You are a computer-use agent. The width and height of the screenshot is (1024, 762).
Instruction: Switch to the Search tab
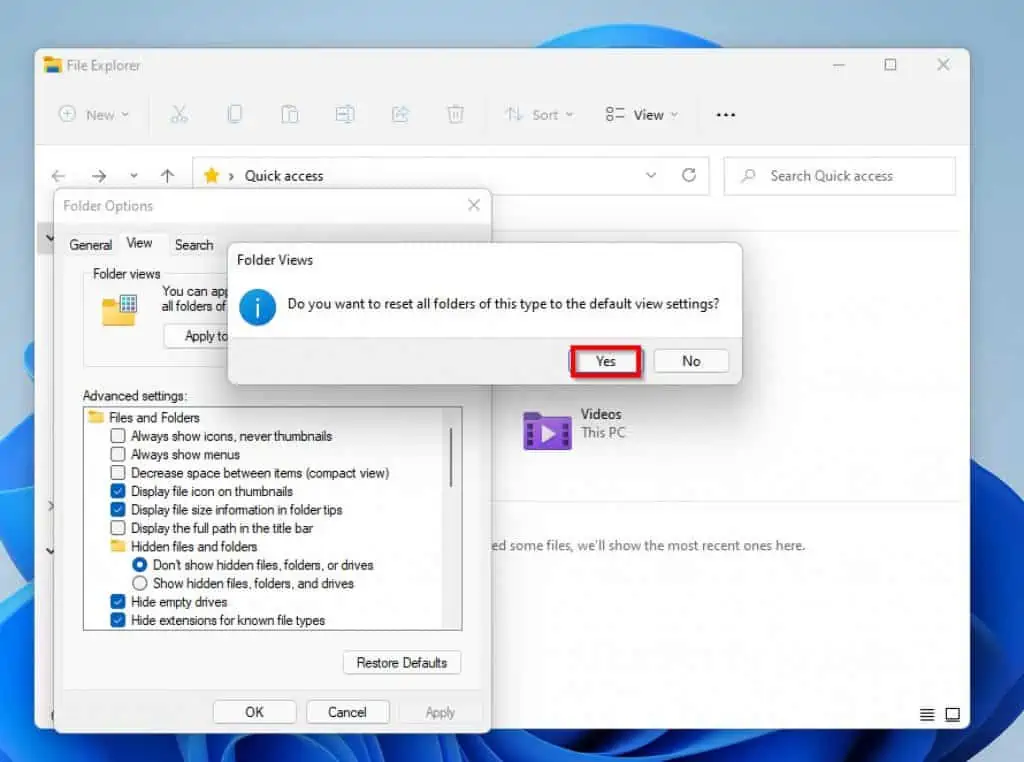194,245
